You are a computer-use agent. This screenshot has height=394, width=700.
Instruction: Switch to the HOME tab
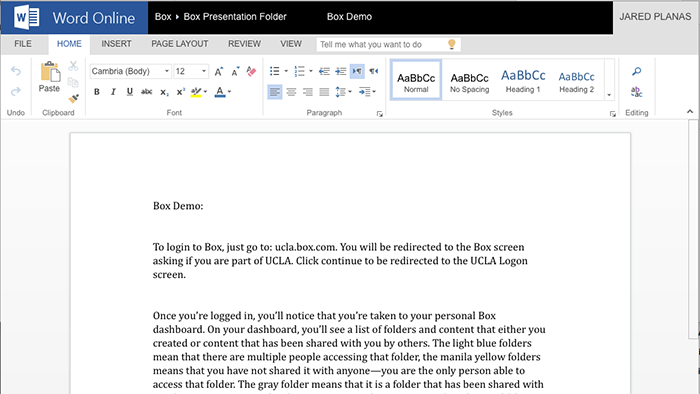pos(69,44)
